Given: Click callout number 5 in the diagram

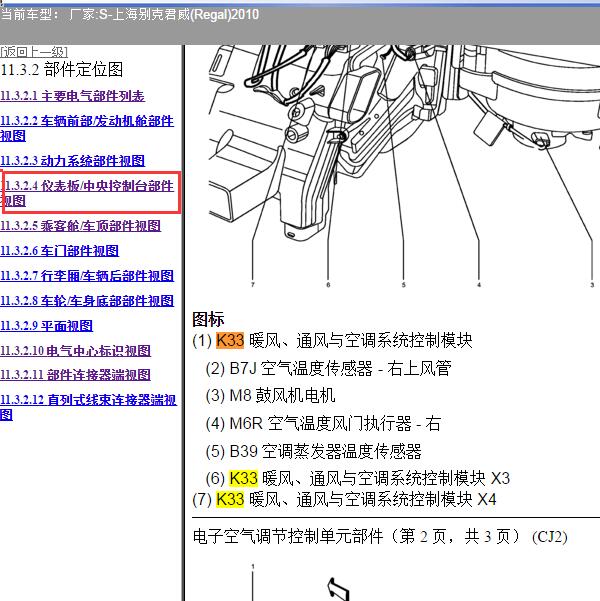Looking at the screenshot, I should (403, 285).
